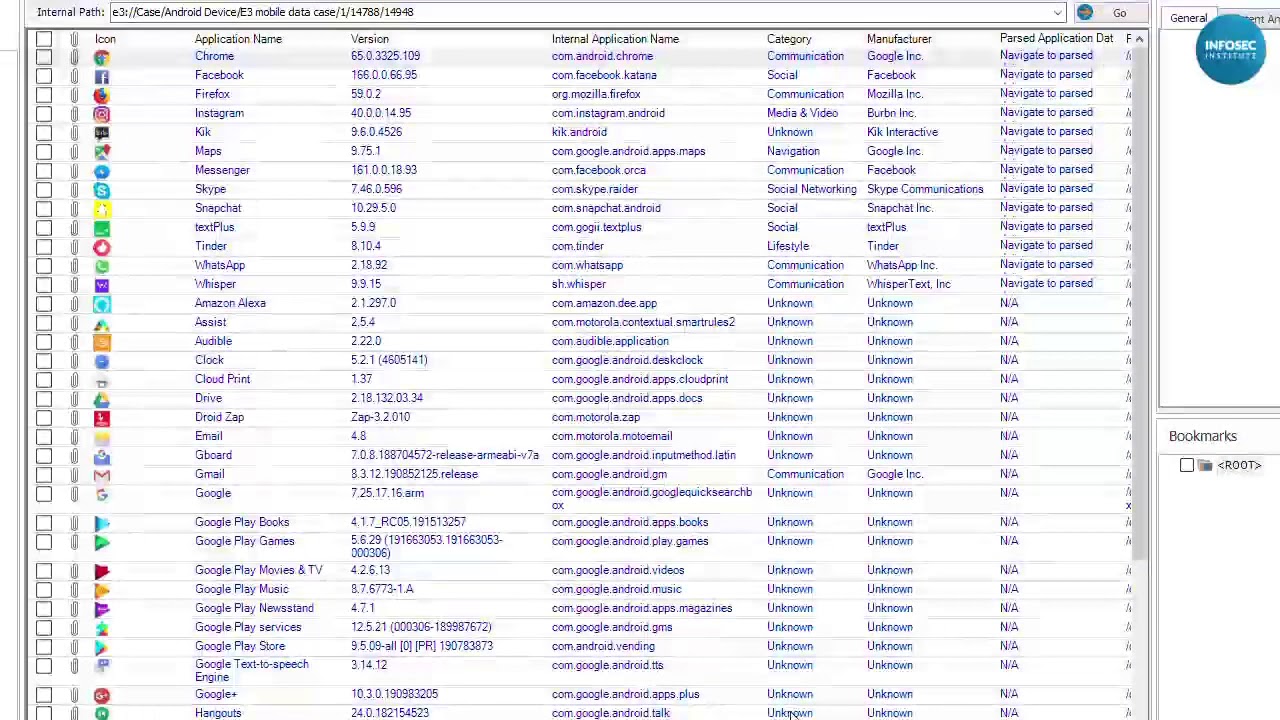Image resolution: width=1280 pixels, height=720 pixels.
Task: Check the box for the Instagram row
Action: coord(44,114)
